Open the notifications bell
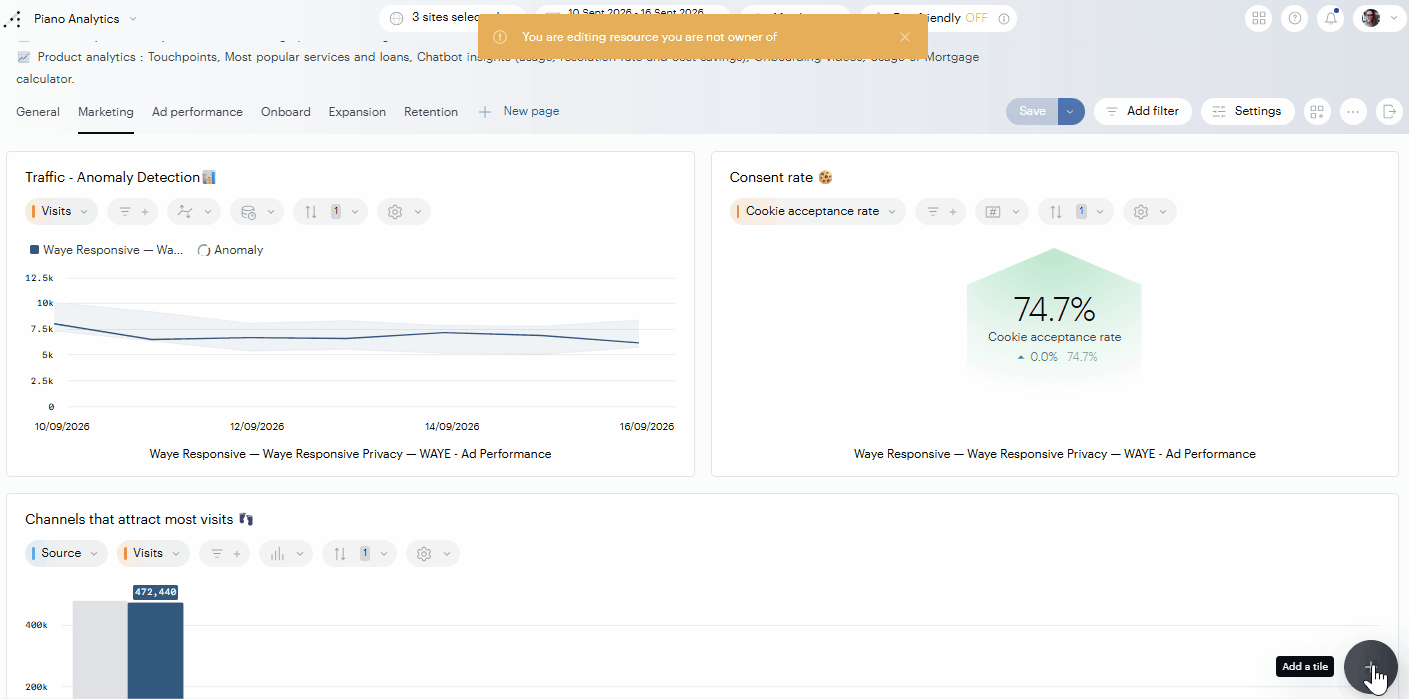 (x=1331, y=18)
